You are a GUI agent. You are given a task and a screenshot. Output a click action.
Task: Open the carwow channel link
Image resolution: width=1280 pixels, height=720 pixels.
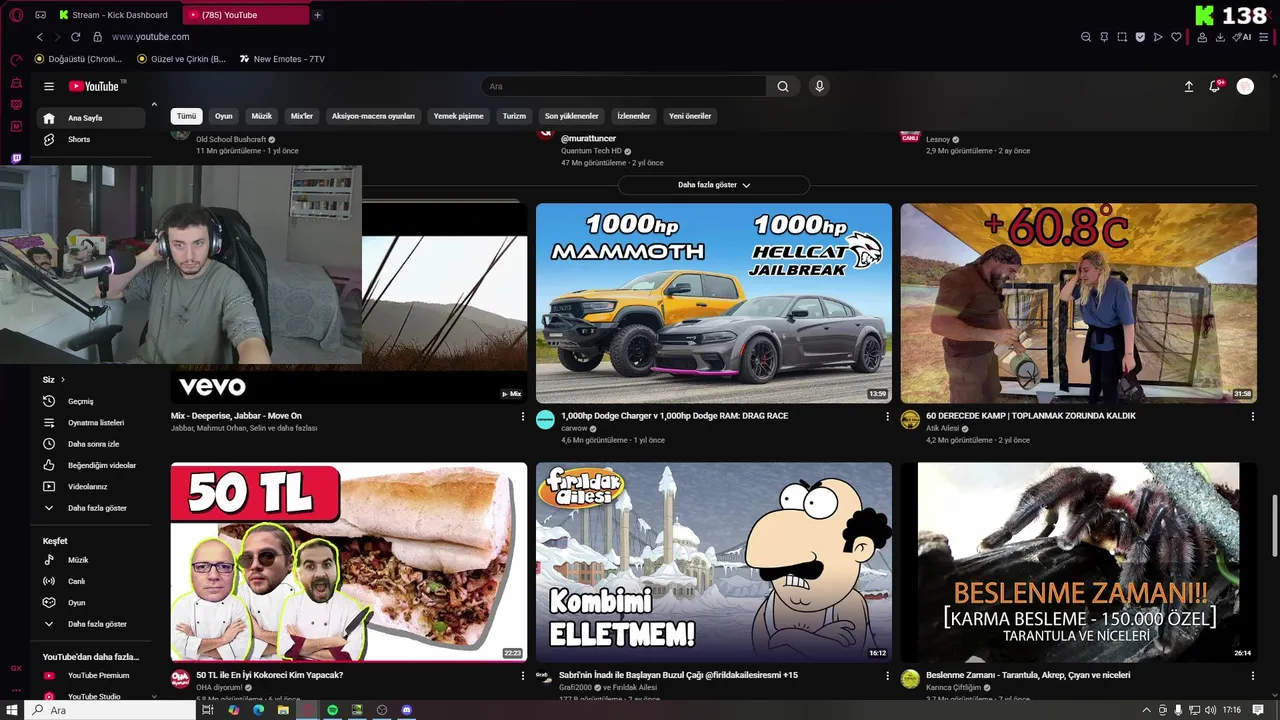tap(574, 428)
